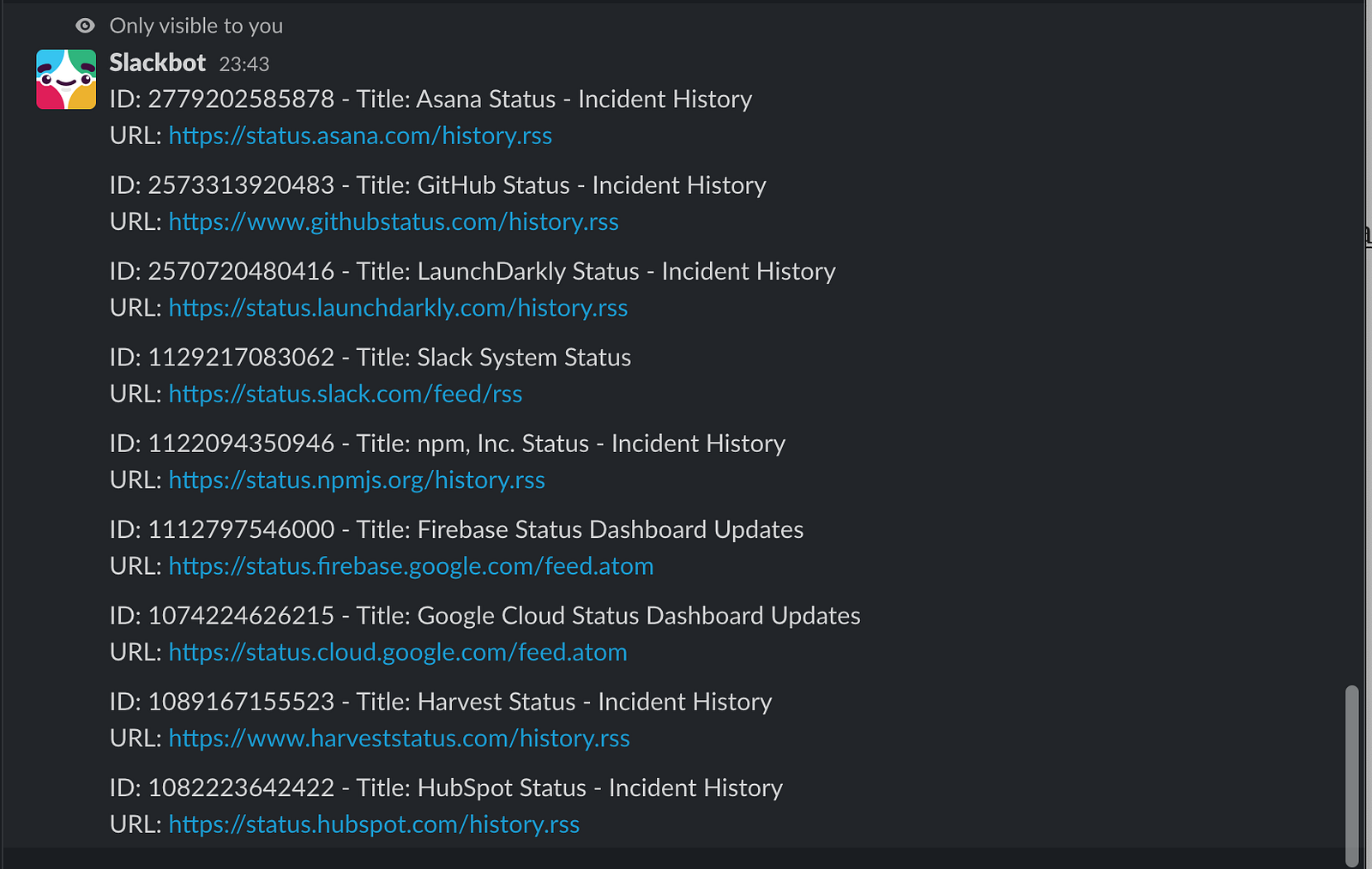Viewport: 1372px width, 869px height.
Task: Click the Firebase Status Dashboard Updates text
Action: [611, 529]
